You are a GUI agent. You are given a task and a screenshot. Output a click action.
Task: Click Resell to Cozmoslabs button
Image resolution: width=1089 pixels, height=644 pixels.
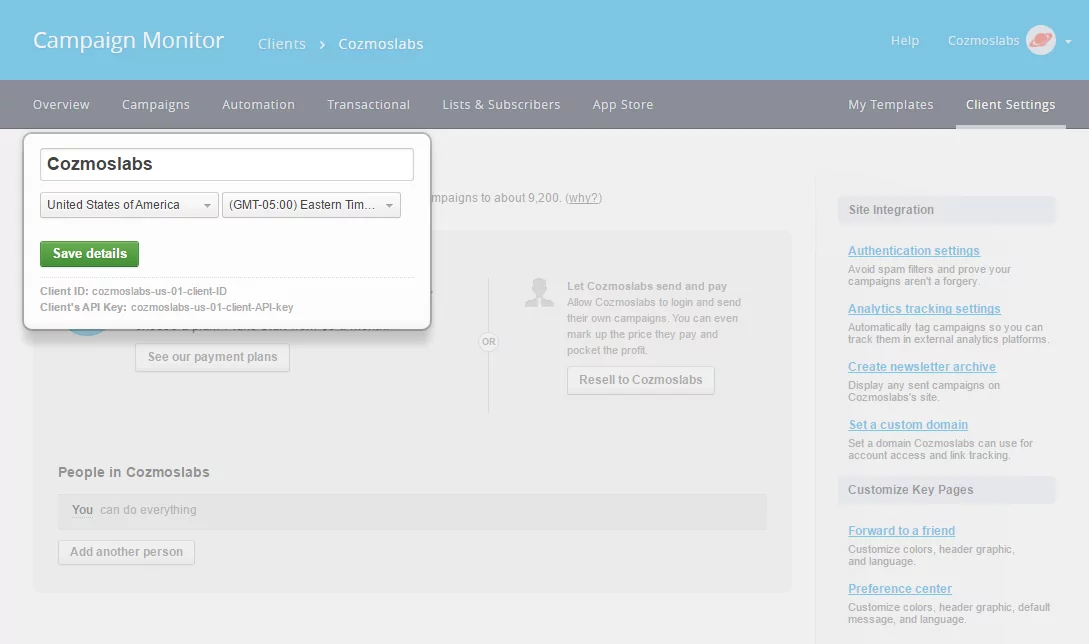point(640,380)
